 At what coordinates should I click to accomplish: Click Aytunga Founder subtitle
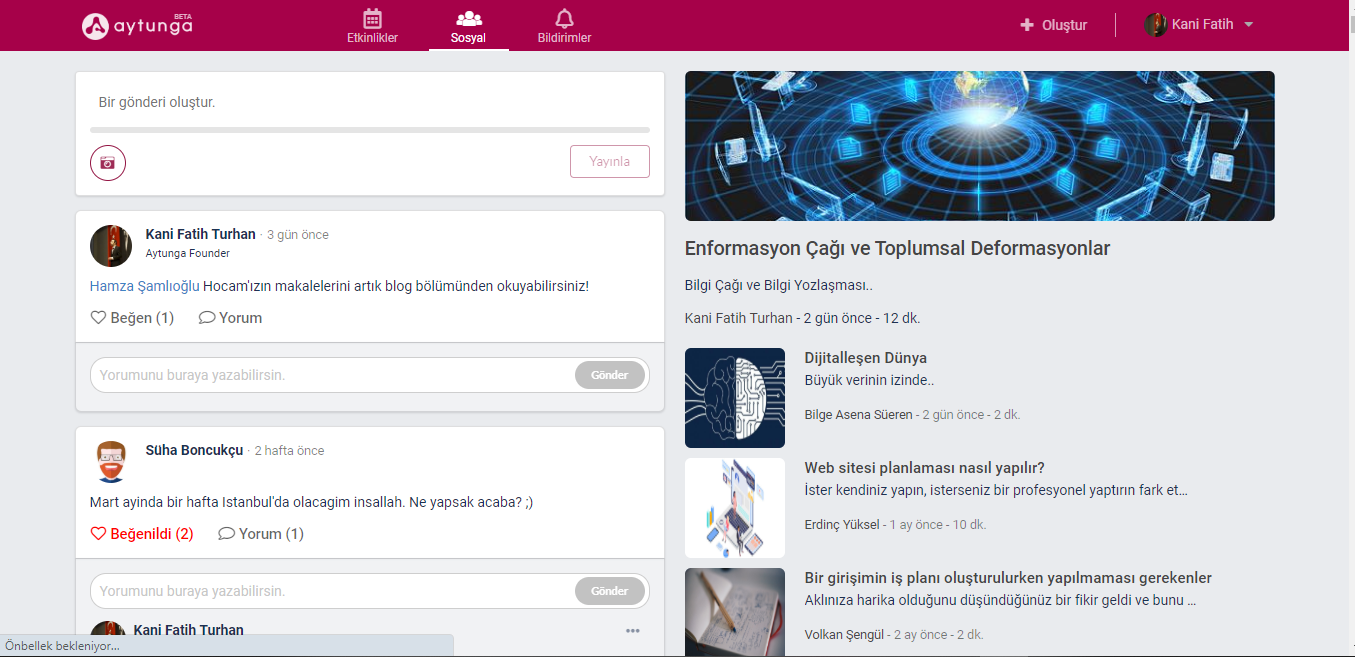click(x=188, y=254)
